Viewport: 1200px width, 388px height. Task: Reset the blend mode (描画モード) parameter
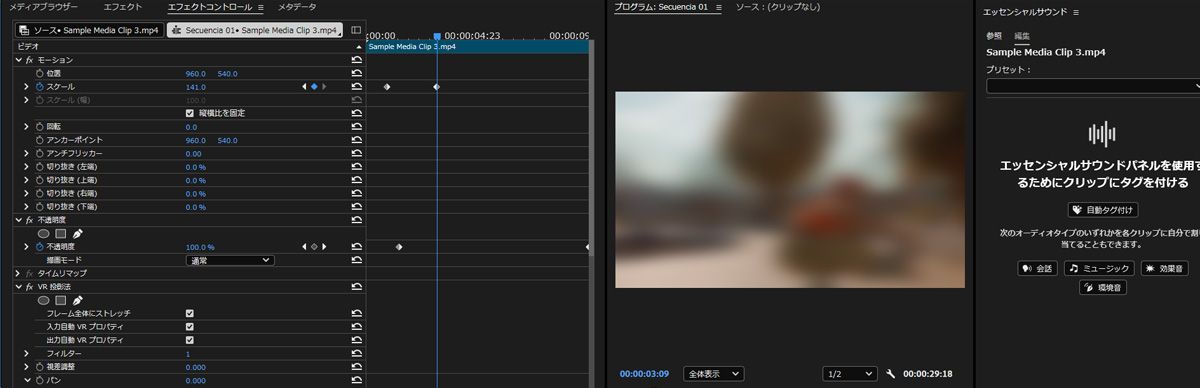tap(357, 260)
